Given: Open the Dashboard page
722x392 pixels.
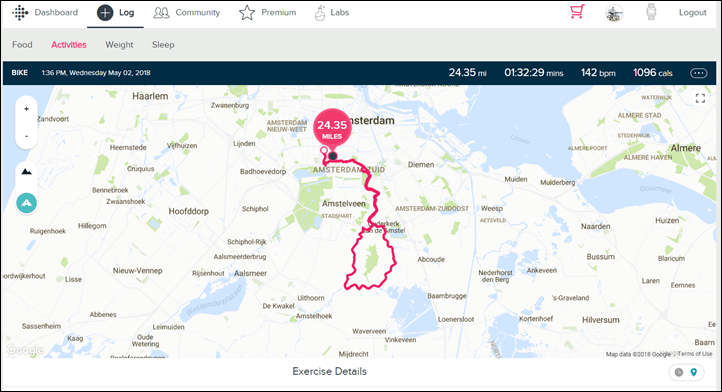Looking at the screenshot, I should [x=56, y=12].
